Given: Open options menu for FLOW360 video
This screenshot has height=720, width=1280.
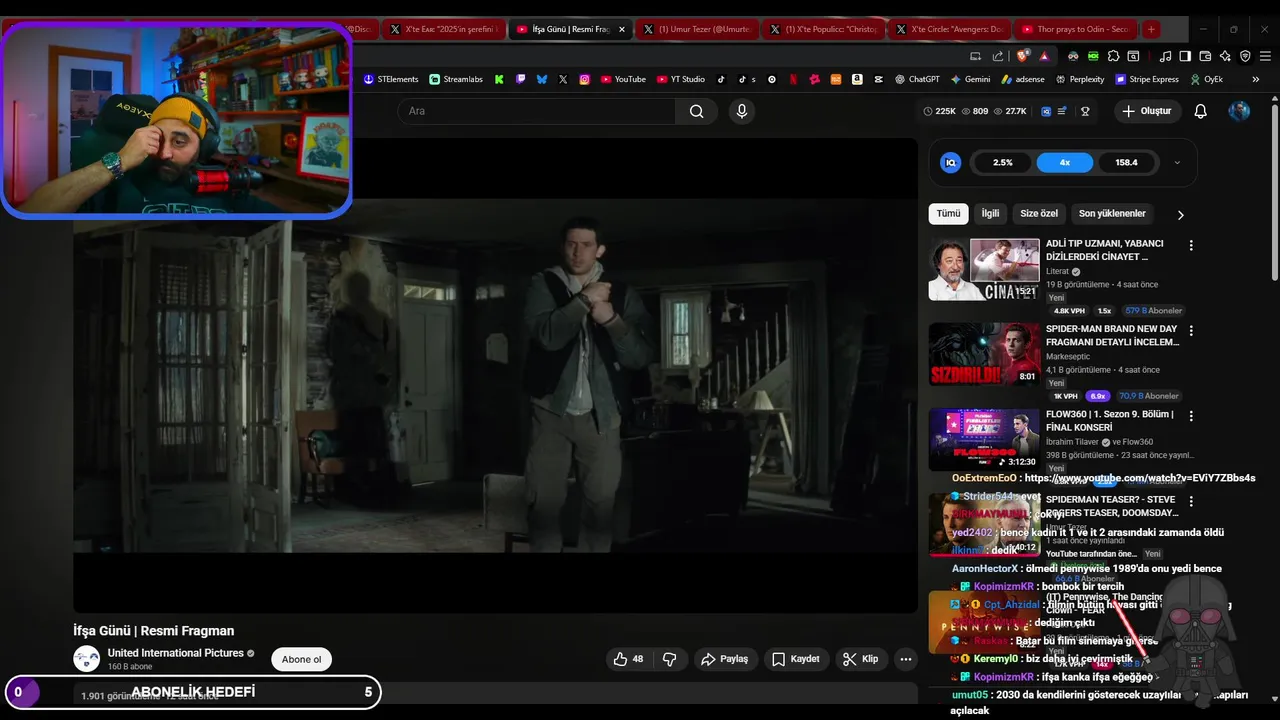Looking at the screenshot, I should click(1190, 415).
